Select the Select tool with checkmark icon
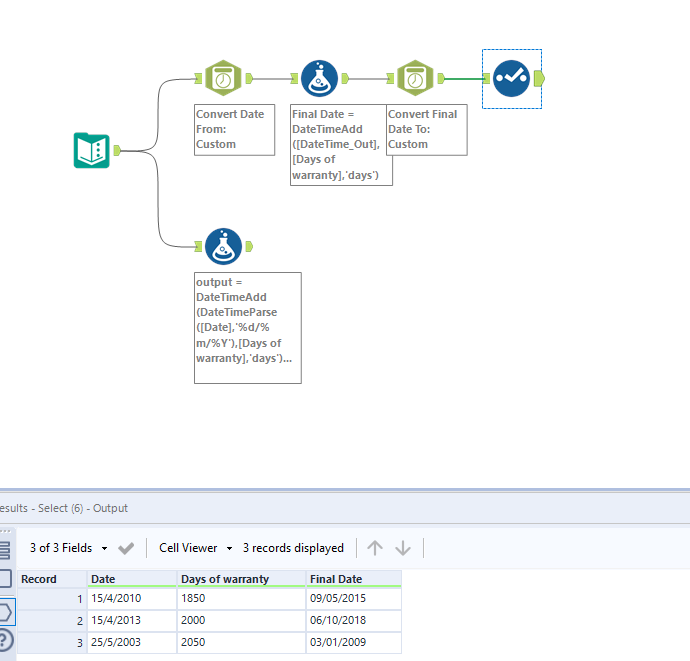 point(511,78)
